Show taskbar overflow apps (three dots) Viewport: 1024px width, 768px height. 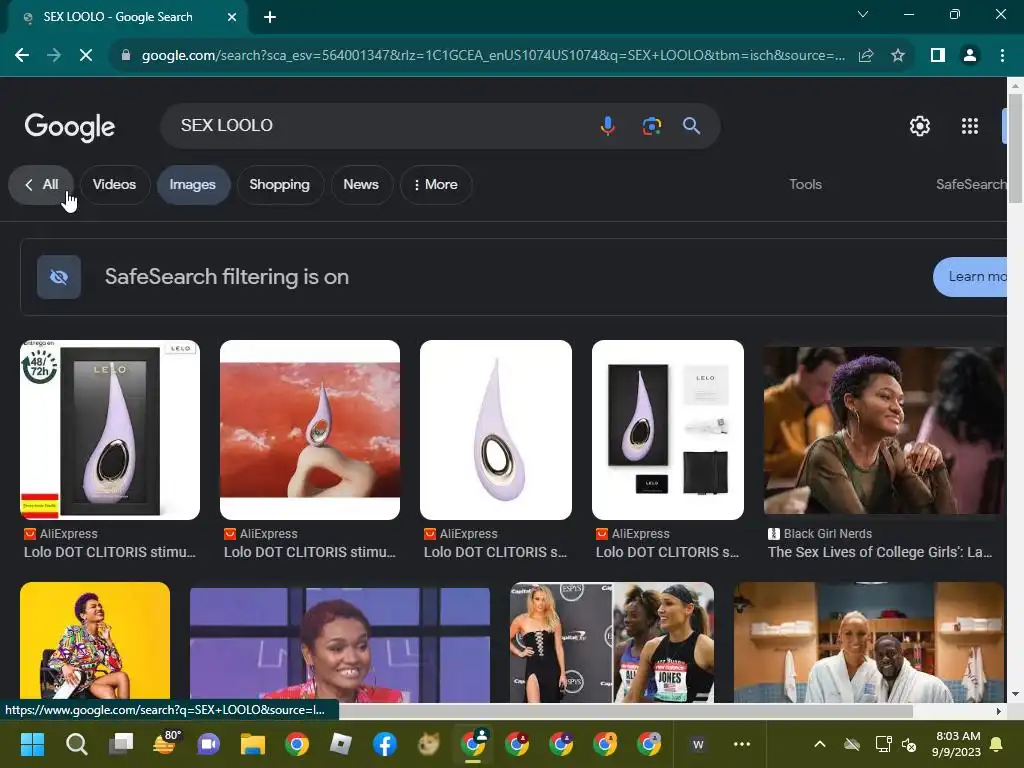pos(742,744)
